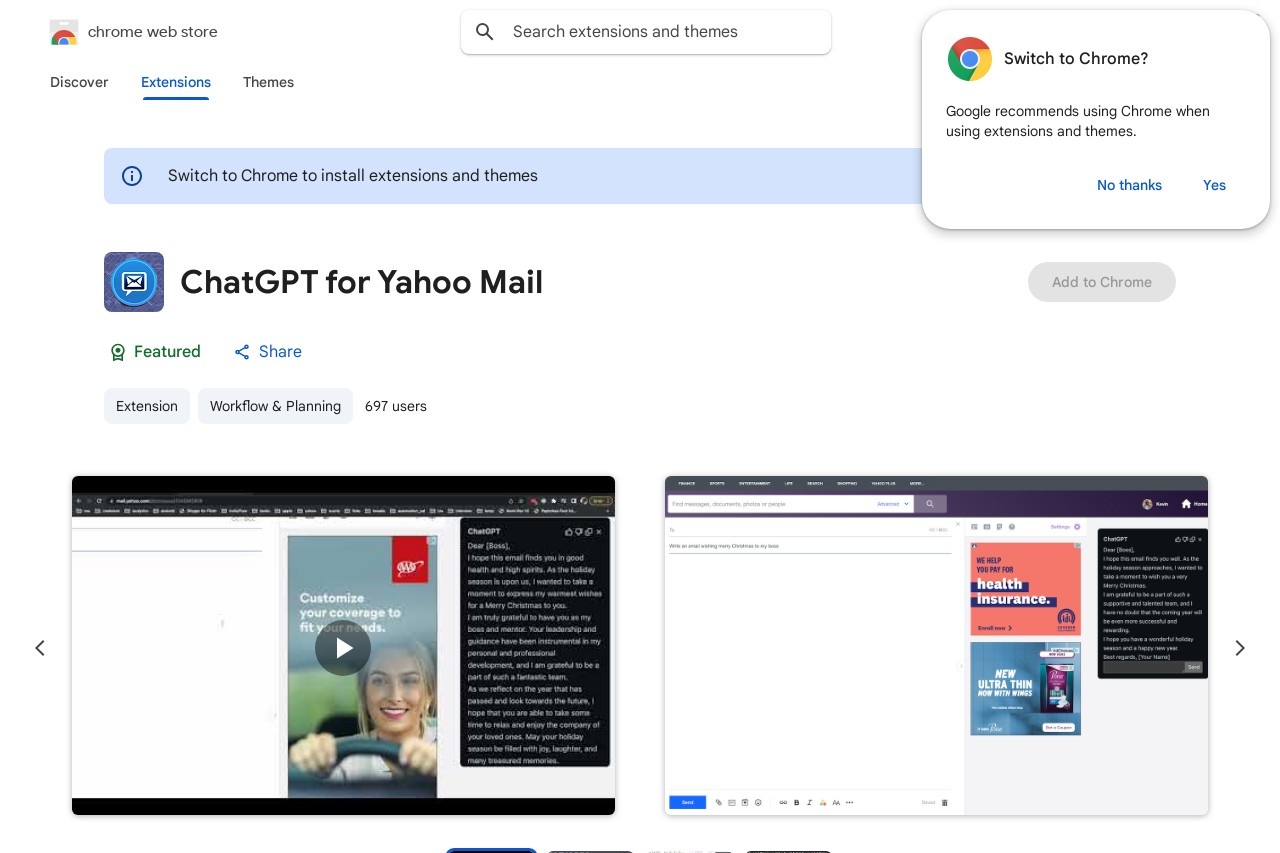This screenshot has width=1280, height=853.
Task: Play the promo video
Action: [x=343, y=648]
